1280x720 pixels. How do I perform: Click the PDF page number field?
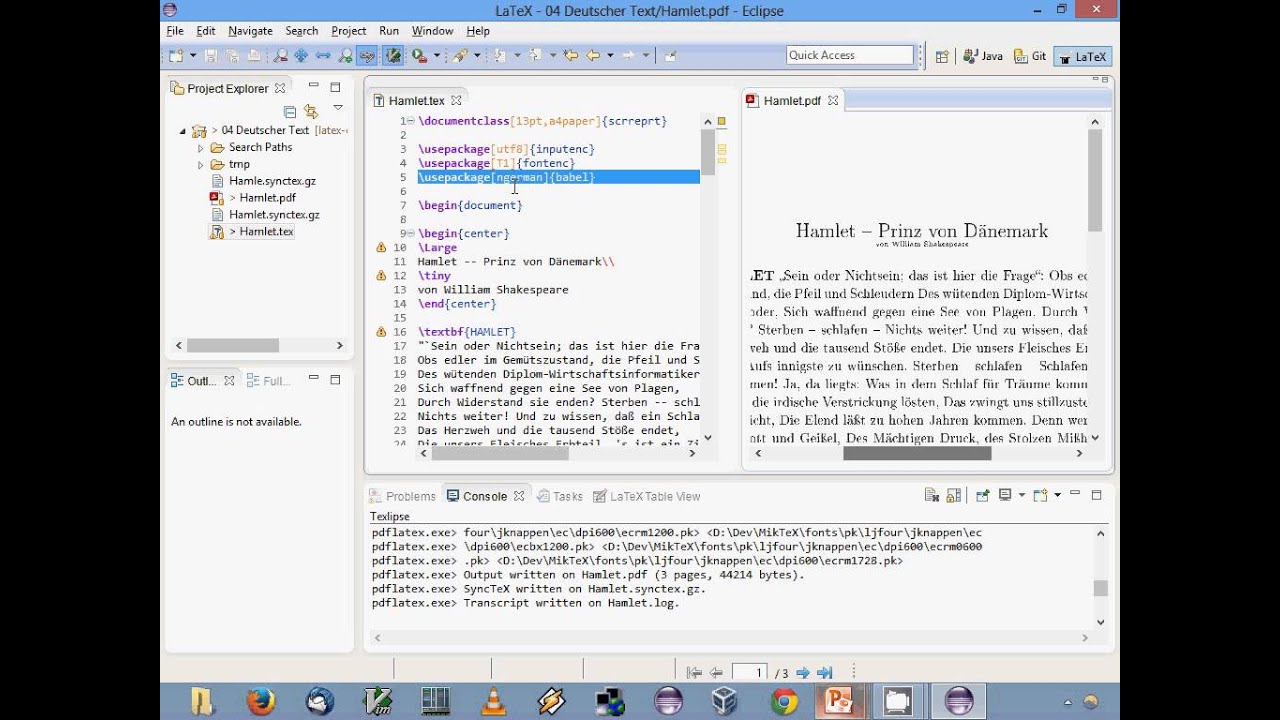750,673
